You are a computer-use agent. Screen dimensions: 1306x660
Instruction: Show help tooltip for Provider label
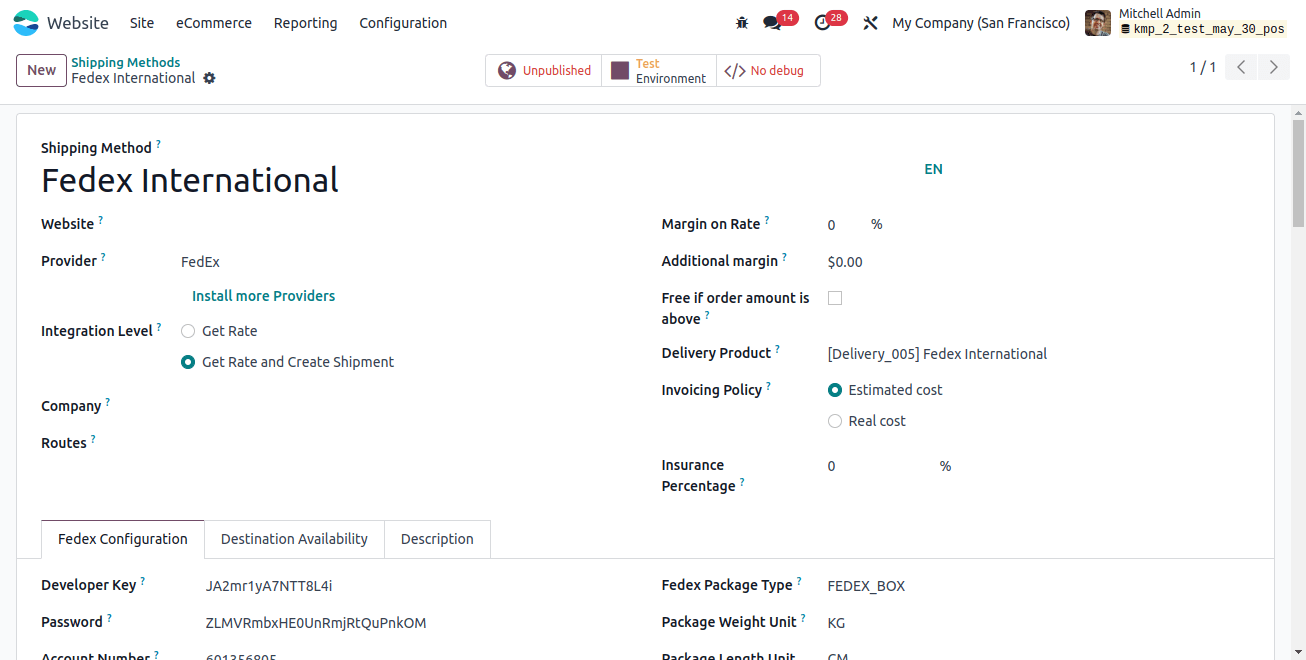[102, 257]
